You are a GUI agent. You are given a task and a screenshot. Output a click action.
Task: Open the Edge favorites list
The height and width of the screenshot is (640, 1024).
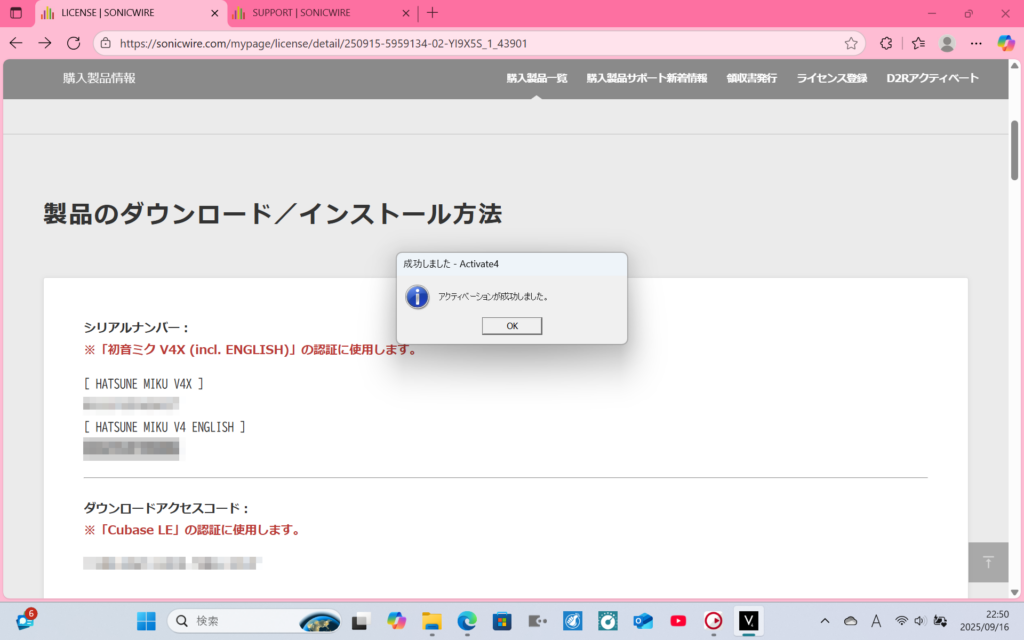(918, 44)
